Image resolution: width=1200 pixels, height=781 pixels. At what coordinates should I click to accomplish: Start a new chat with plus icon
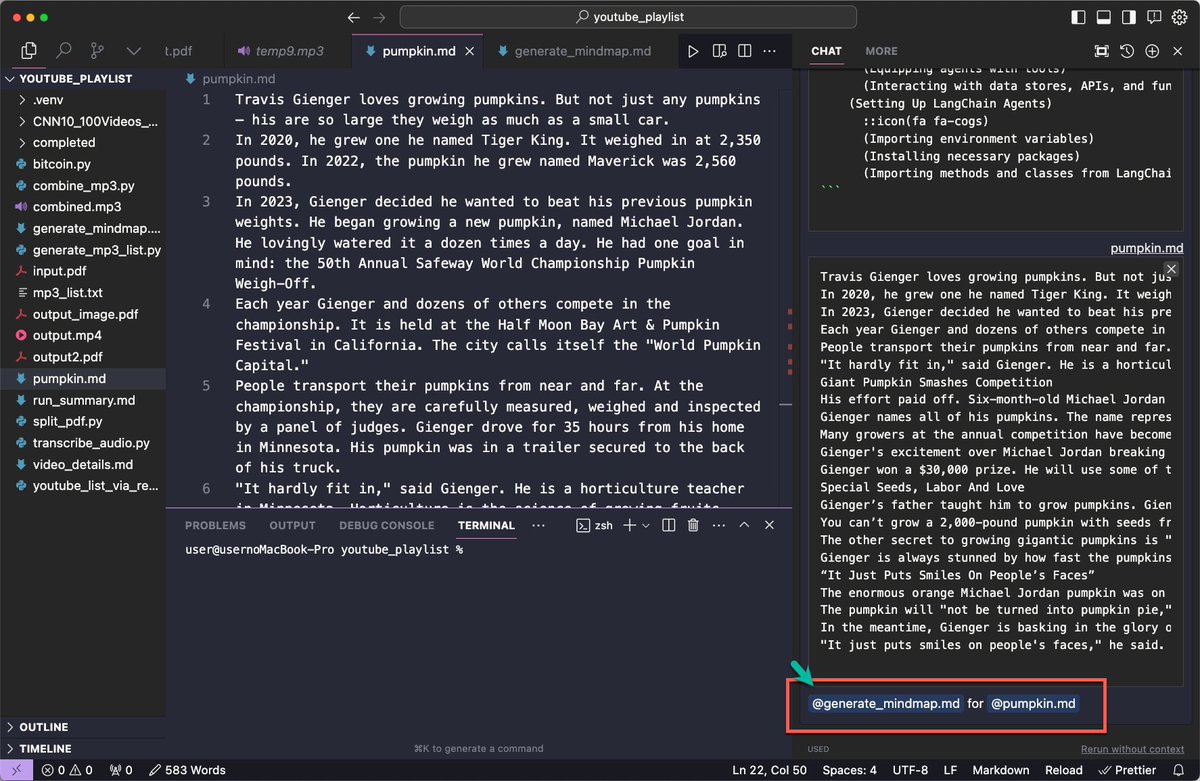1152,51
